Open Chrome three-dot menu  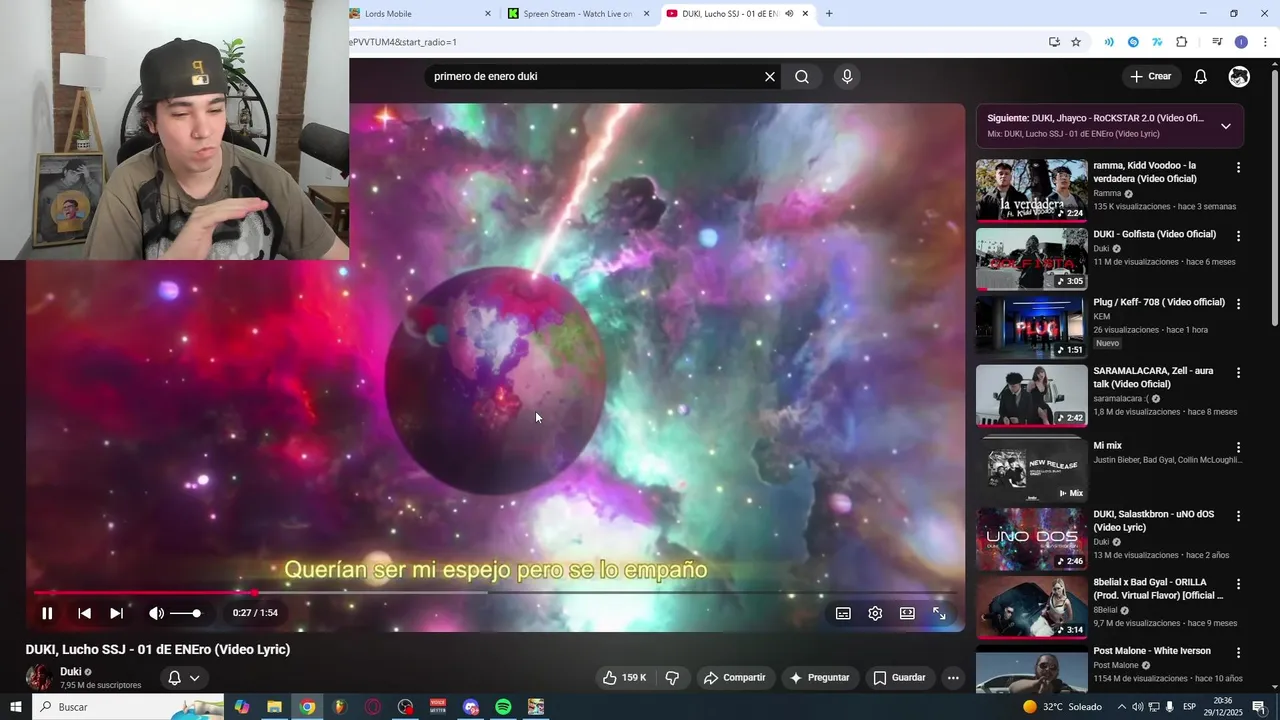[1265, 42]
